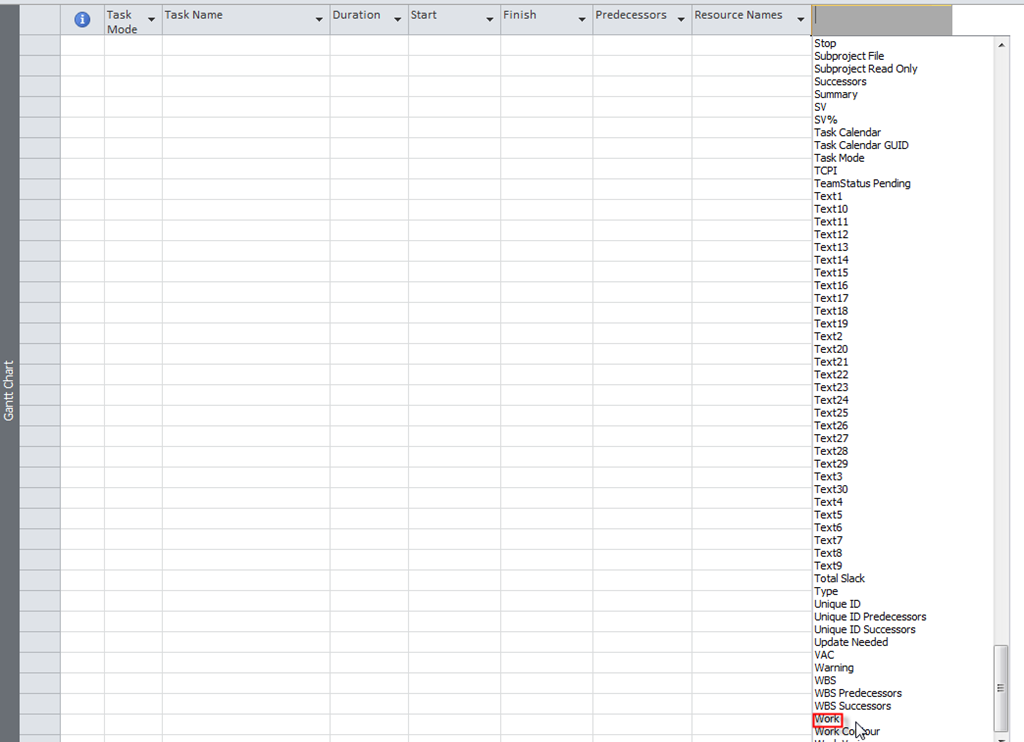The image size is (1024, 742).
Task: Click the Indicators info icon column header
Action: point(82,20)
